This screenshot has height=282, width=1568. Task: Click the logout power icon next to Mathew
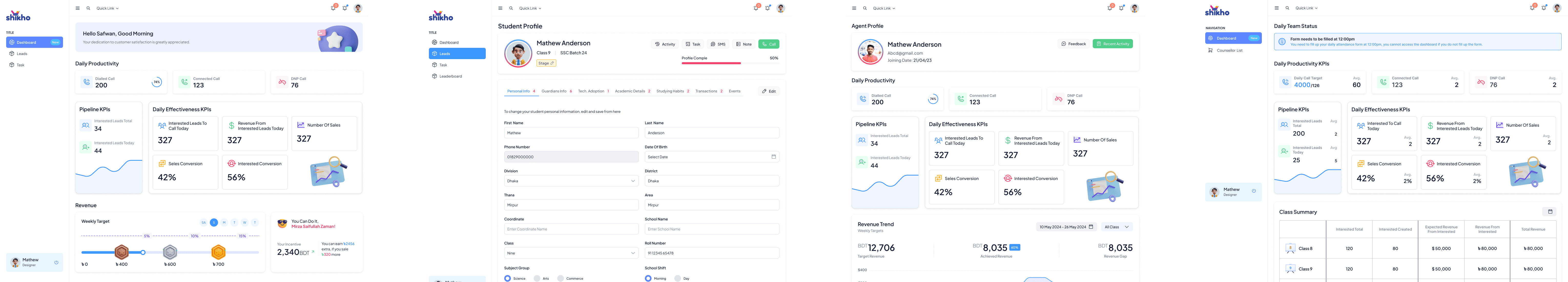click(57, 262)
